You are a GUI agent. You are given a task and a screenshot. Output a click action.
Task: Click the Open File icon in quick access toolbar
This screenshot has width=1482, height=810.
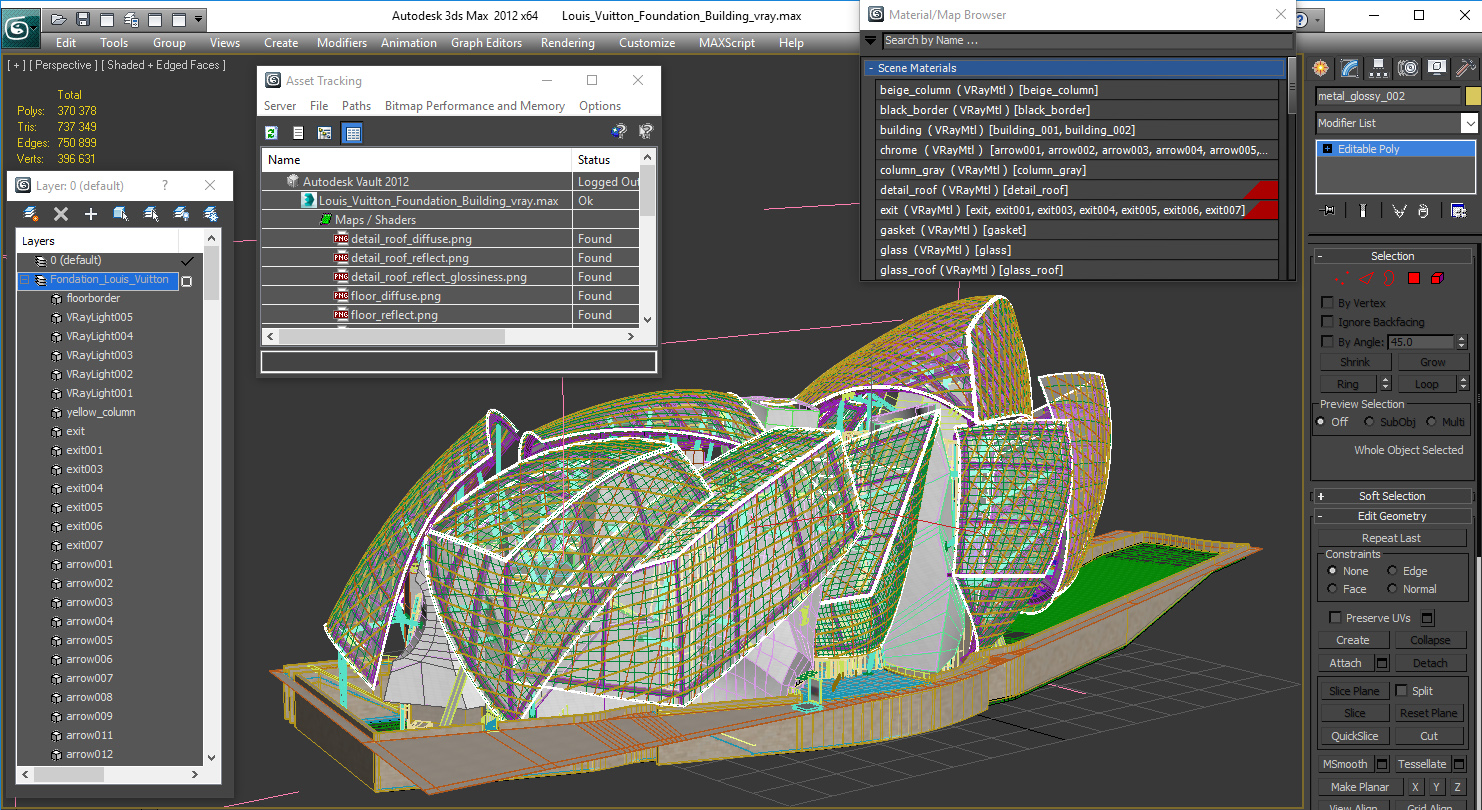tap(59, 19)
